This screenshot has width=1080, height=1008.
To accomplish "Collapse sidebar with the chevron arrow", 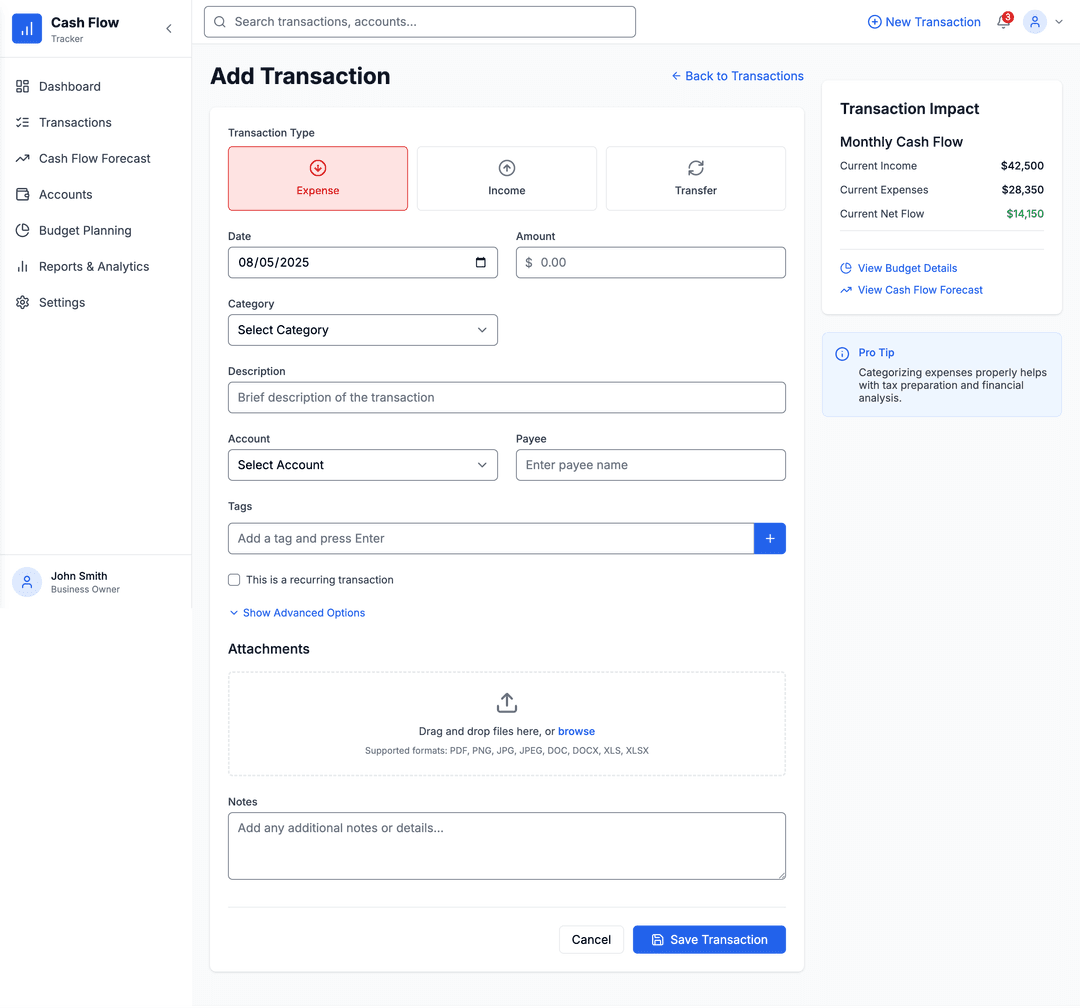I will [x=169, y=29].
